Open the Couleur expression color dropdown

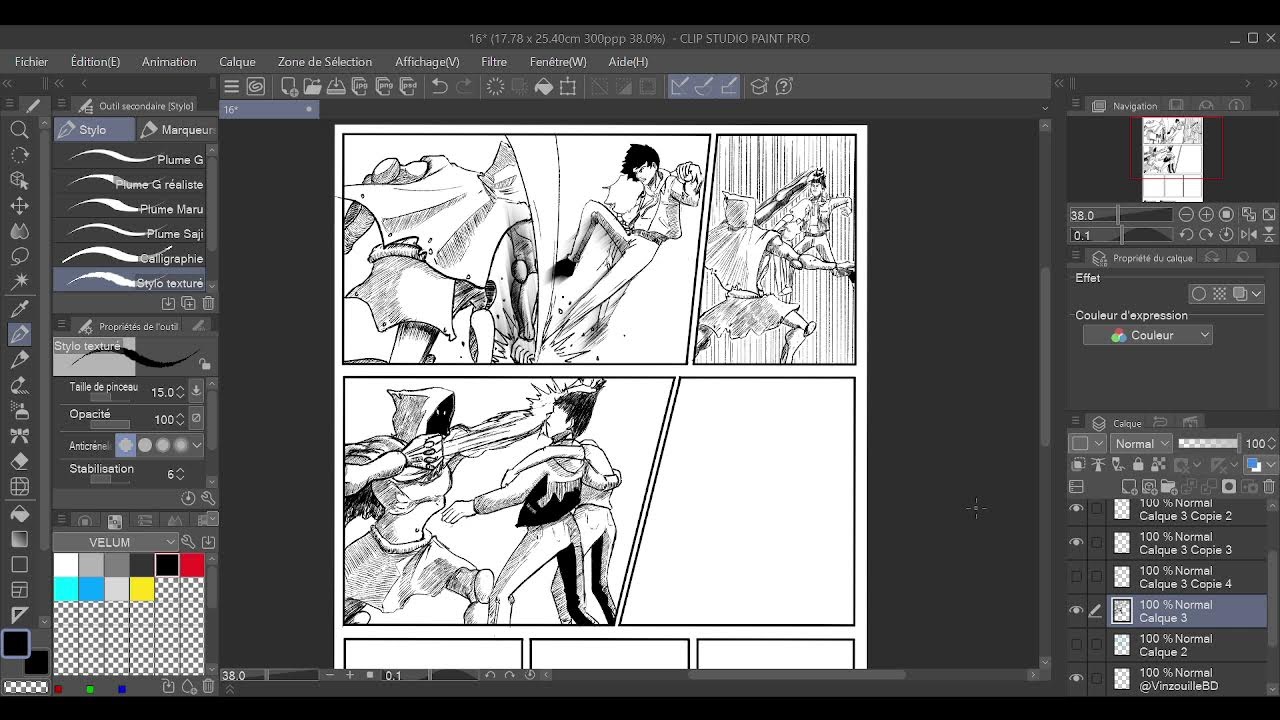(x=1148, y=336)
